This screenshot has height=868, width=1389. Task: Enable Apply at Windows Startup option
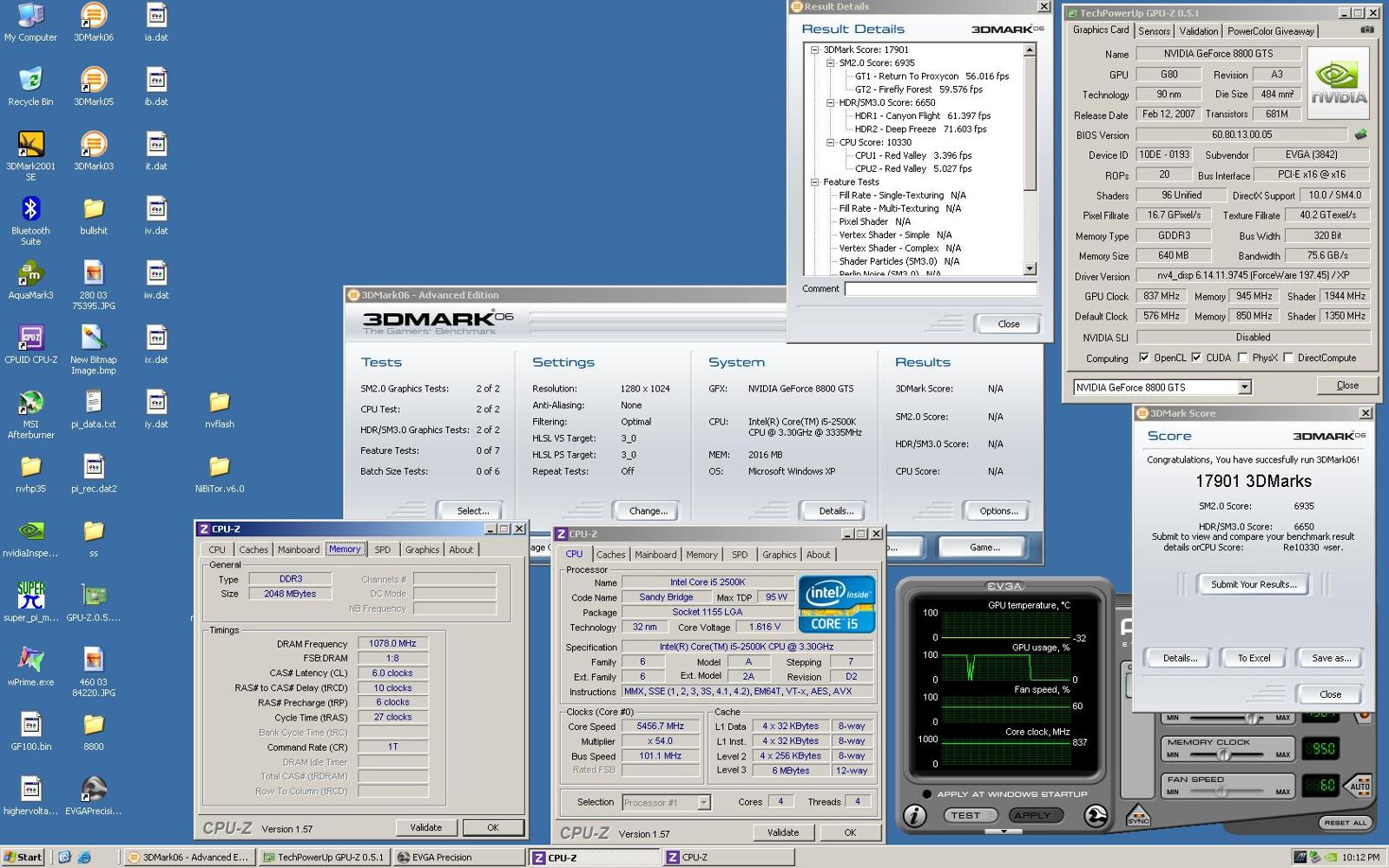(x=927, y=794)
